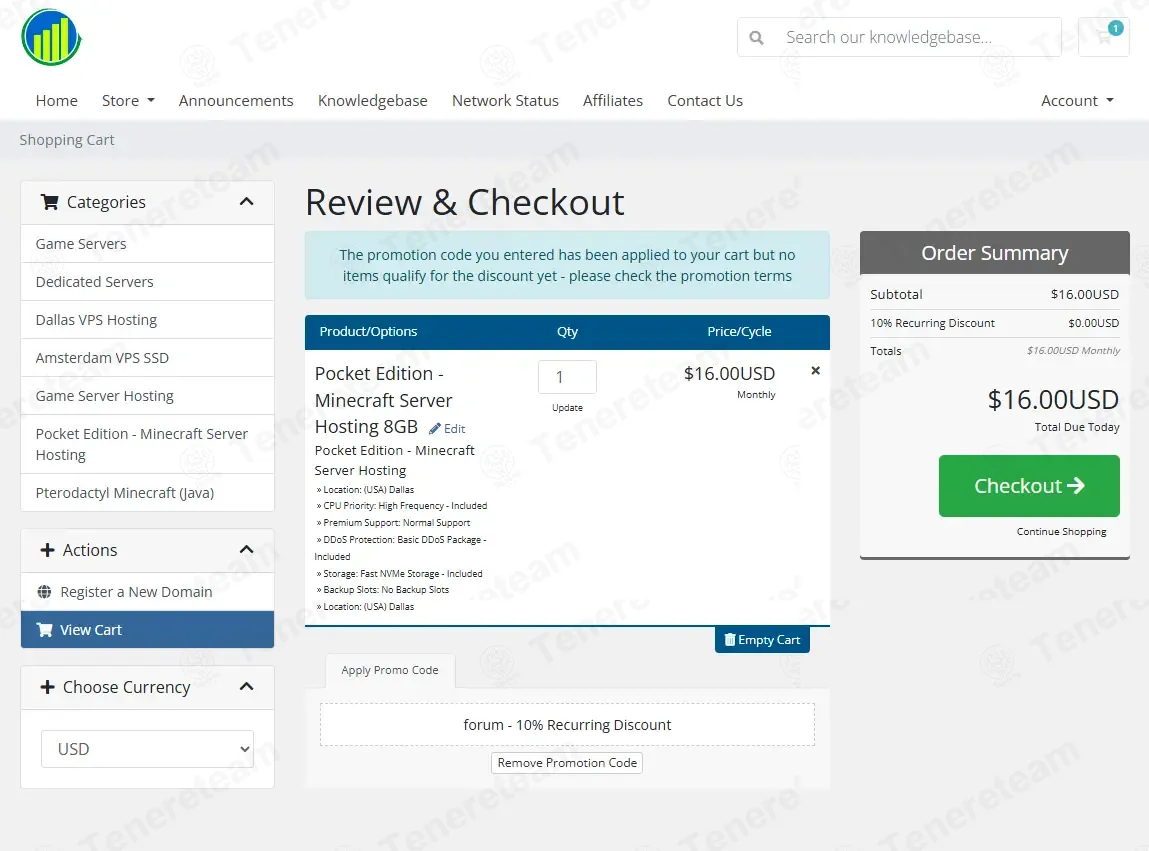Click the green Checkout button
The image size is (1149, 851).
tap(1029, 486)
